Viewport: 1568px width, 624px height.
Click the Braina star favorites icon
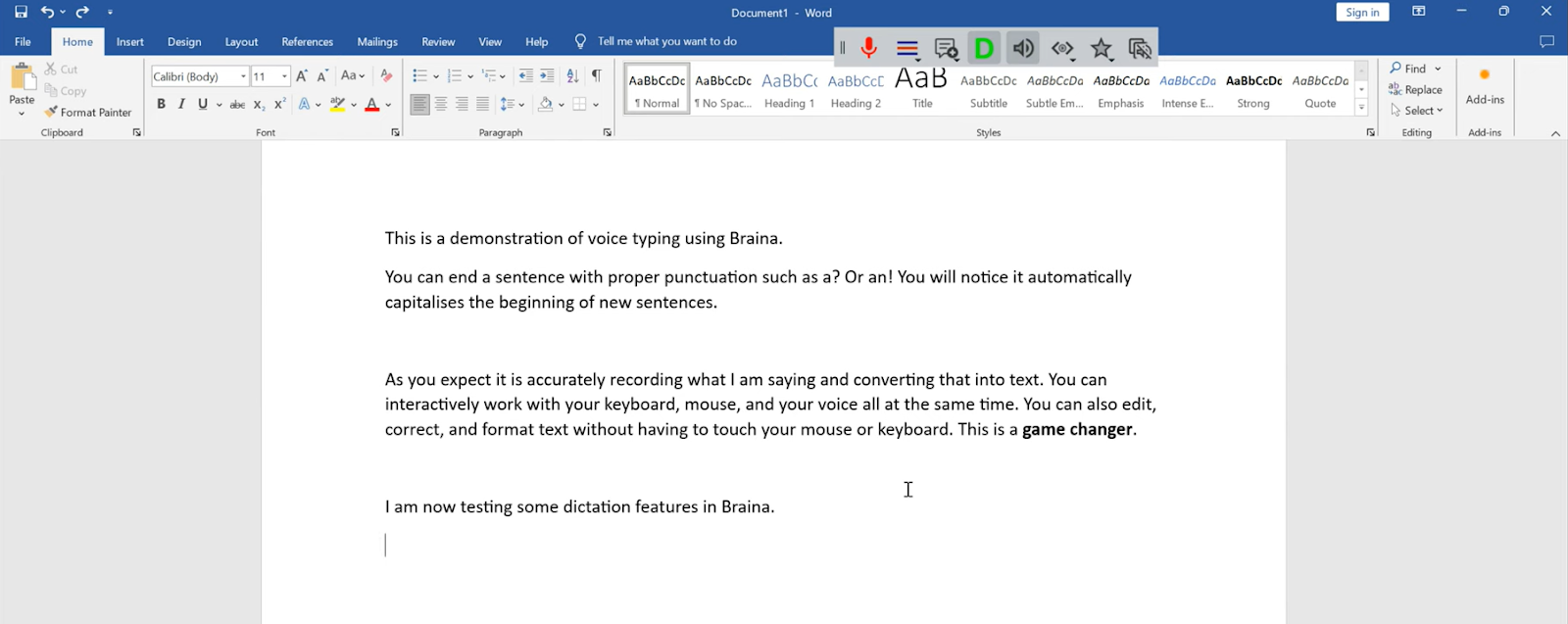1102,48
